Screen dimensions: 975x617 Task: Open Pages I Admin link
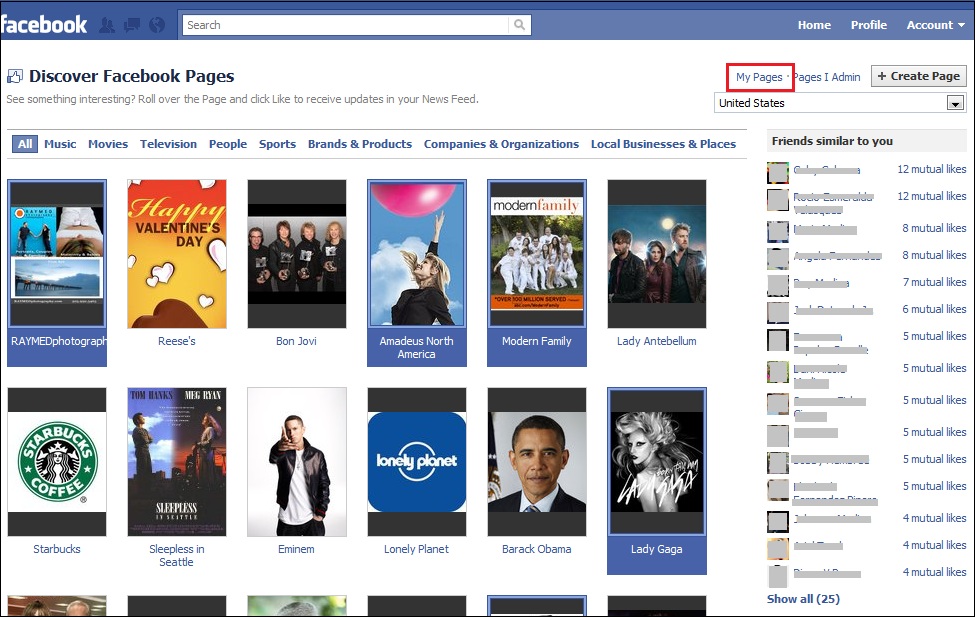[827, 77]
